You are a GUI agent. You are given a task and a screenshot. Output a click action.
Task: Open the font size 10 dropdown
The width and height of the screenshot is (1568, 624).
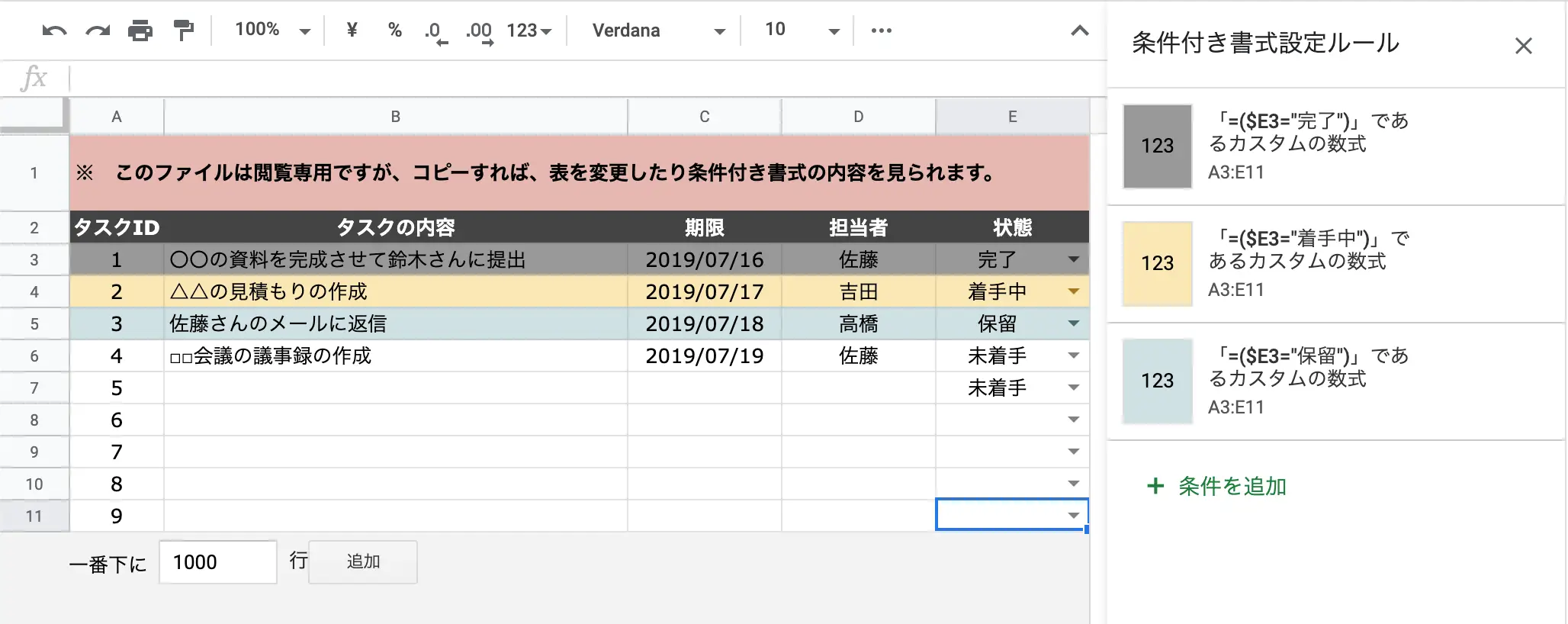802,30
